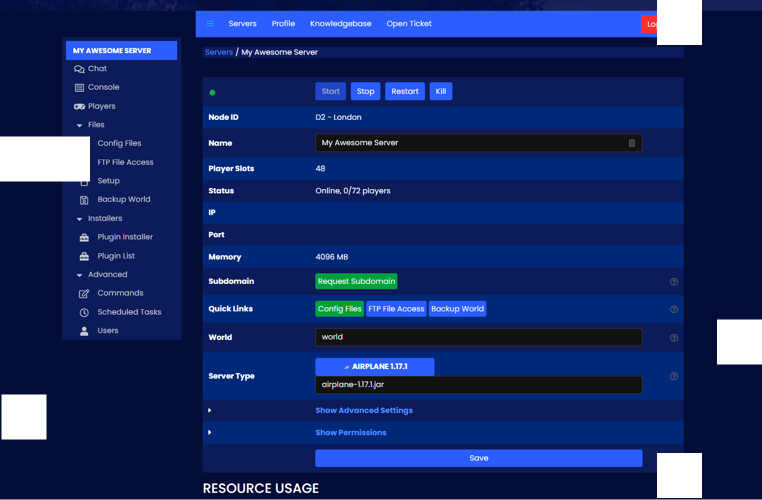Click the FTP File Access quick link button

coord(396,309)
